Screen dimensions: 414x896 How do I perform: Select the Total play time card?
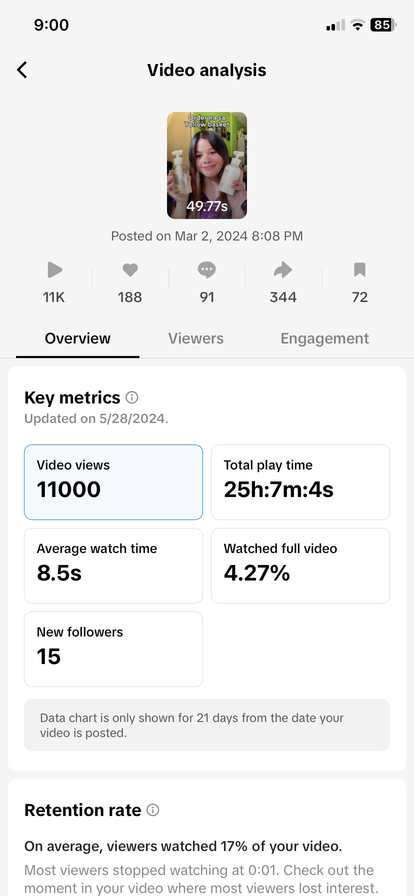click(x=300, y=482)
